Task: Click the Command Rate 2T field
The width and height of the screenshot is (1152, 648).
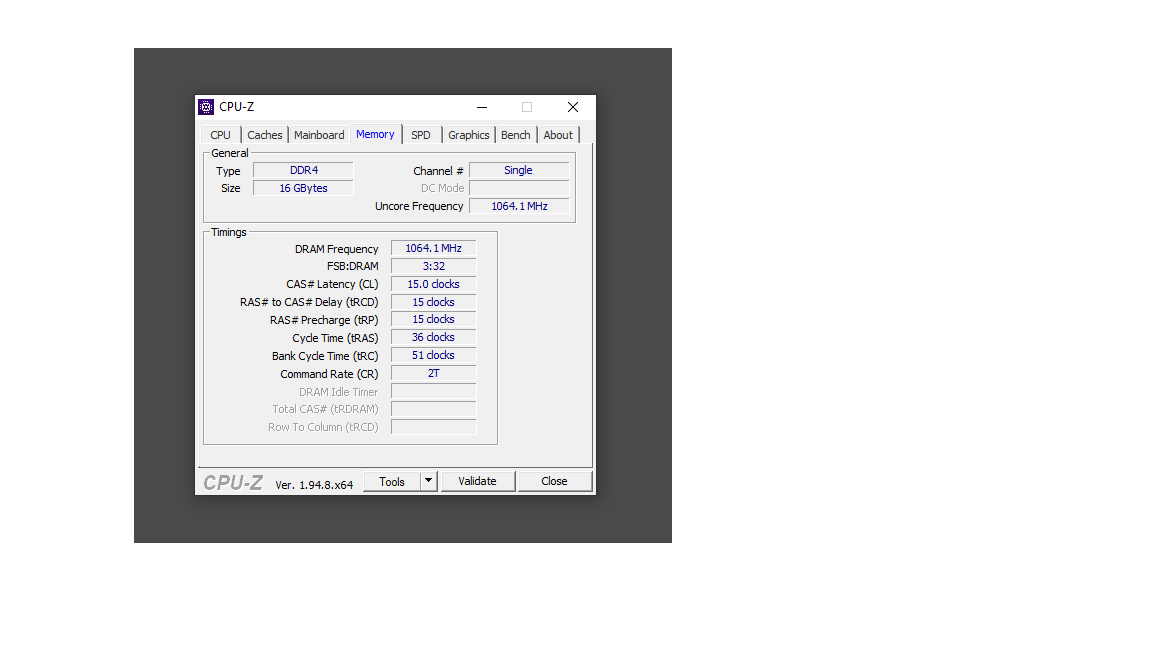Action: click(433, 373)
